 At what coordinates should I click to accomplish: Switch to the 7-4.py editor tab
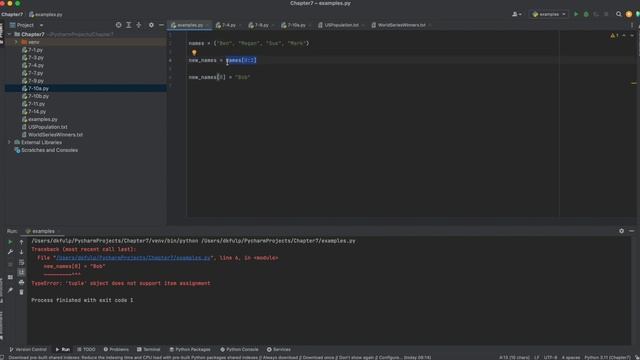[x=228, y=25]
